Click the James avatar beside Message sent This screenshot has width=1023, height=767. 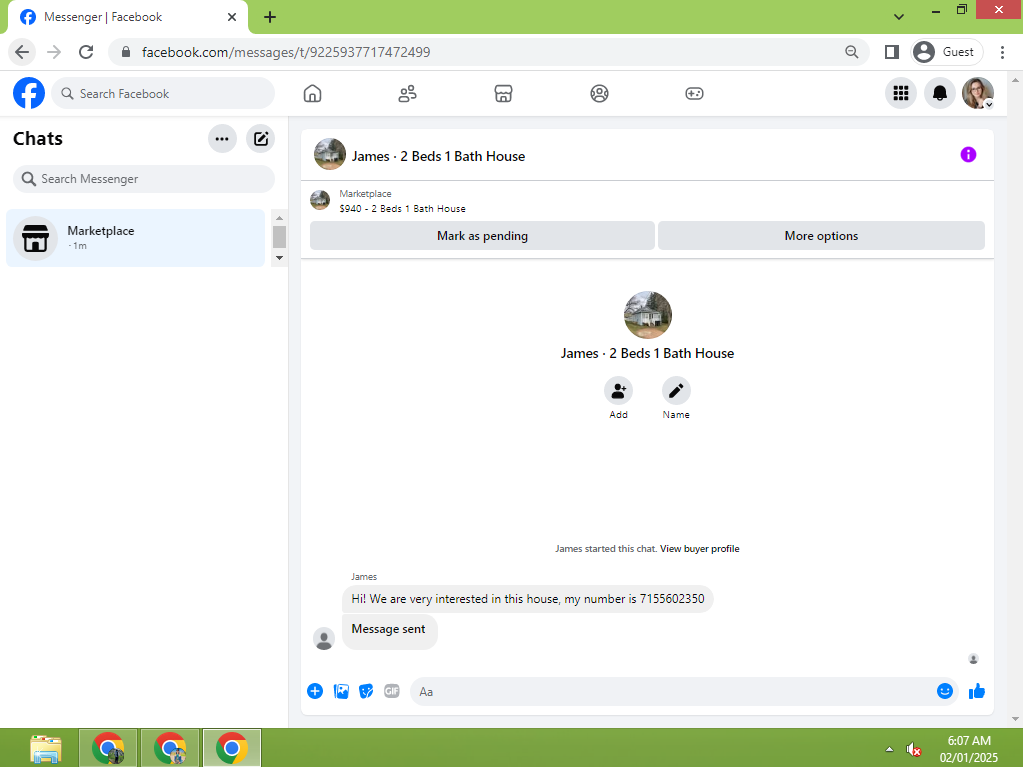point(324,639)
